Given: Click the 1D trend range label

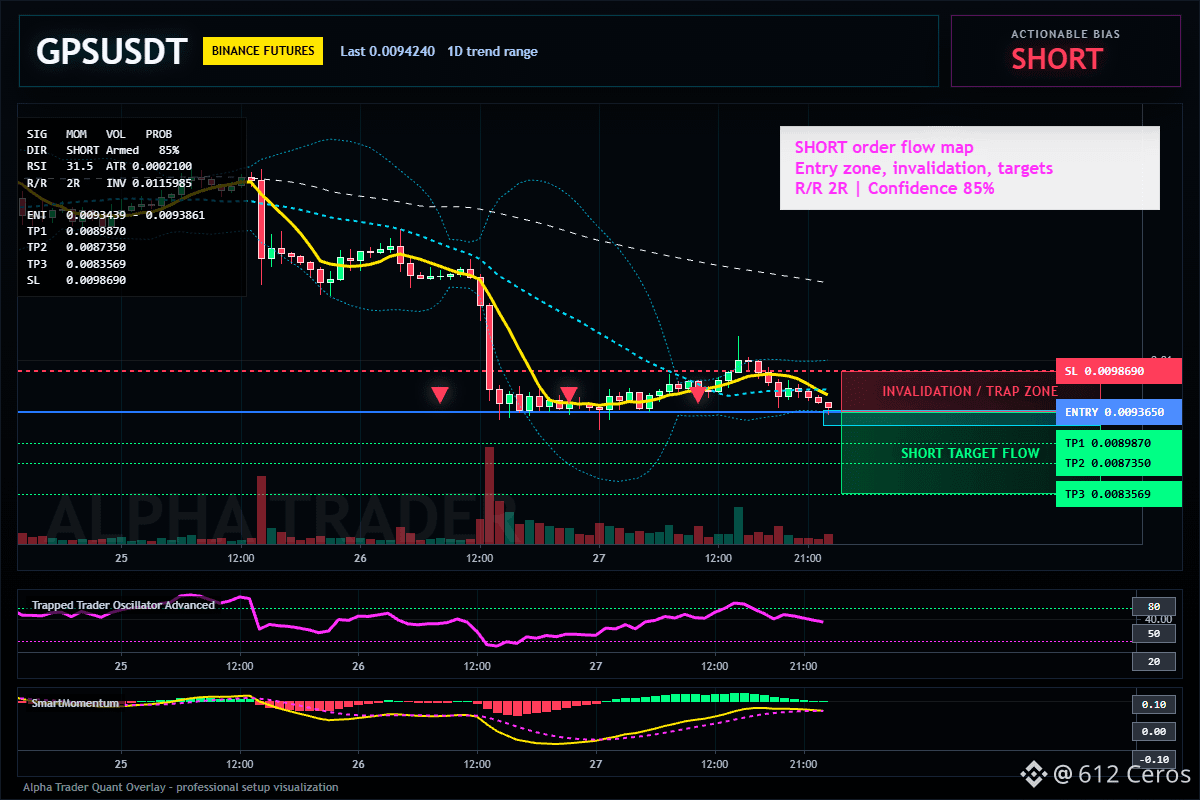Looking at the screenshot, I should [492, 51].
